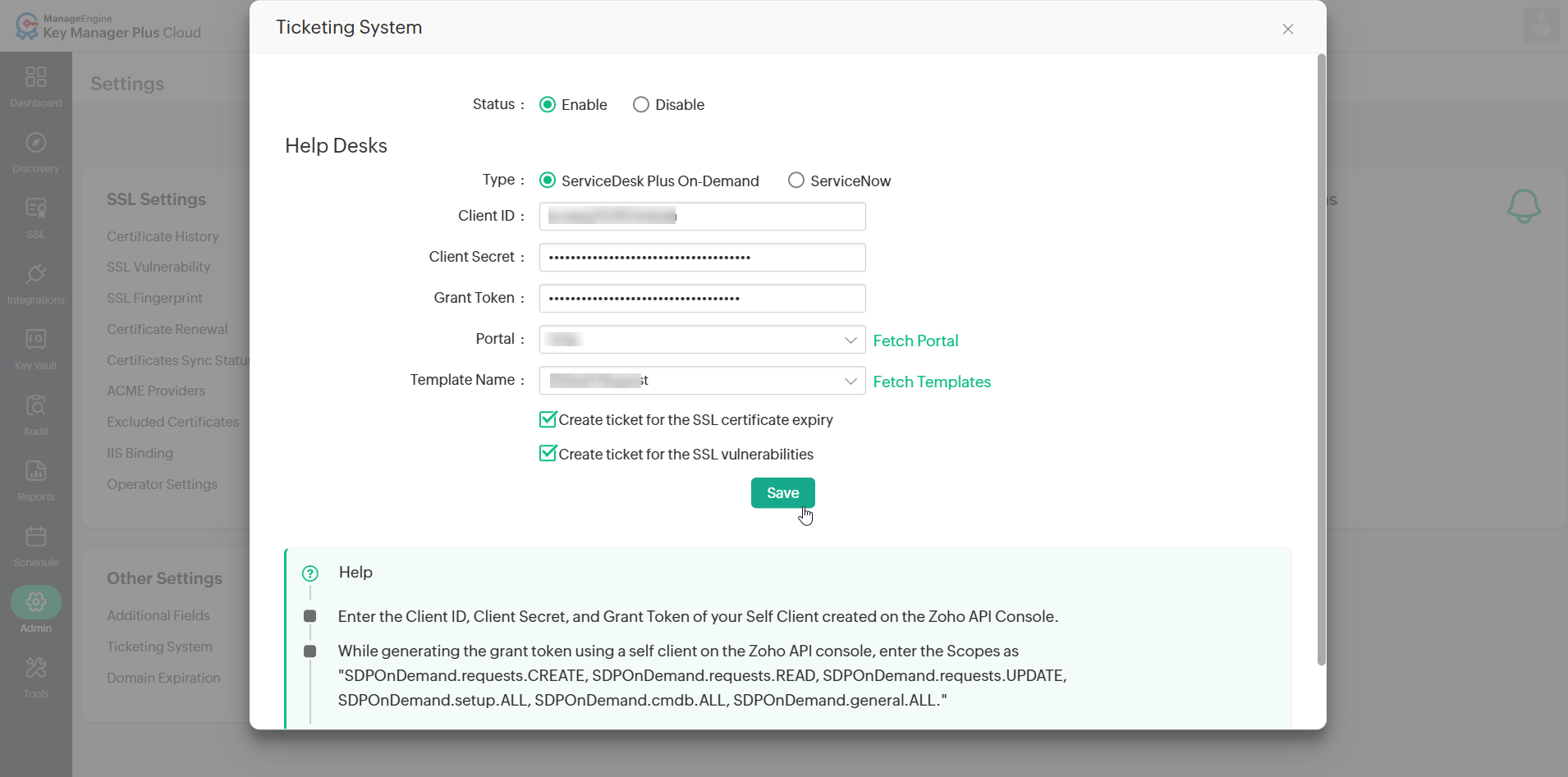Open Excluded Certificates settings

[x=172, y=422]
